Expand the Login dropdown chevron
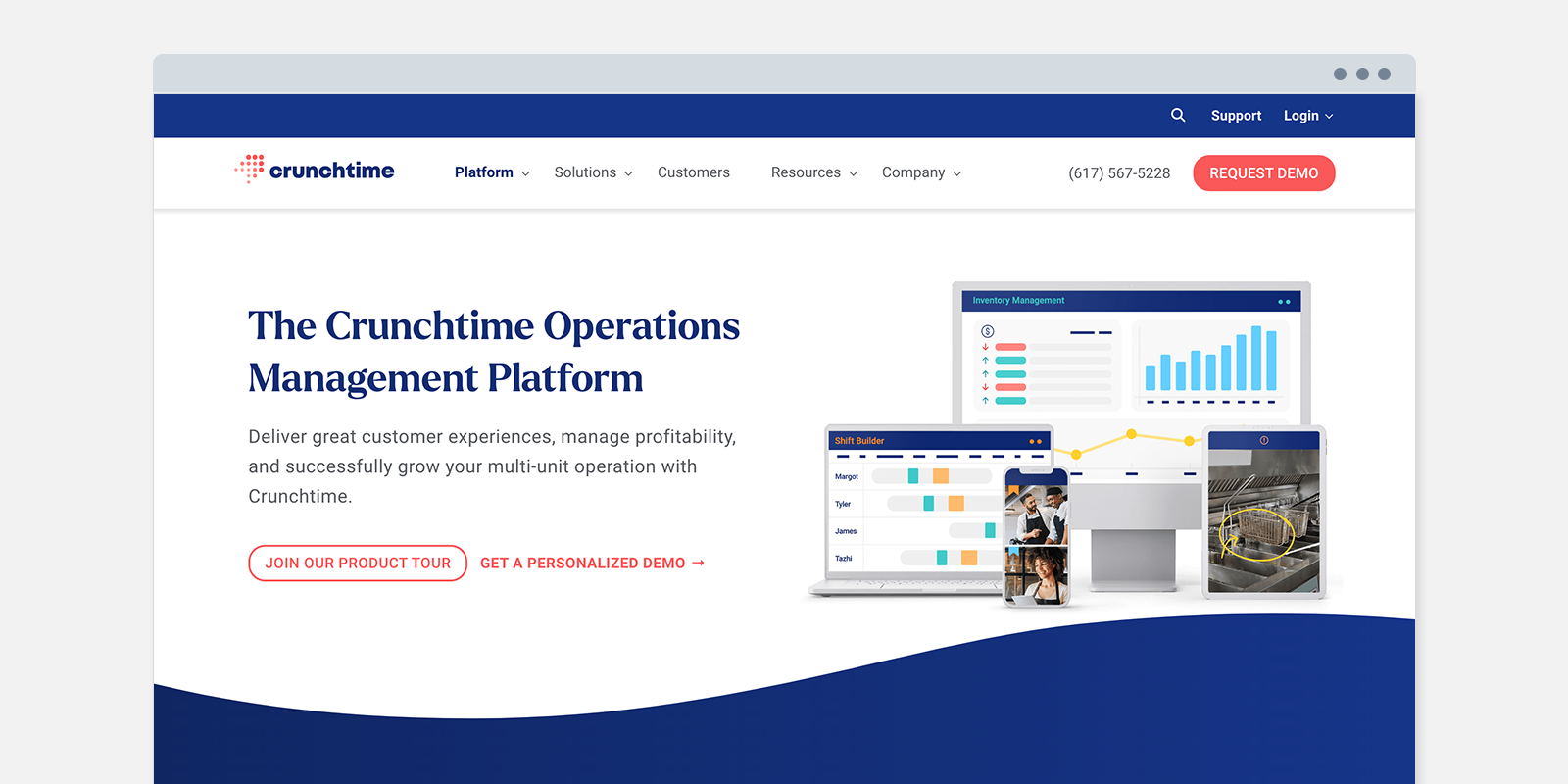1568x784 pixels. tap(1329, 117)
